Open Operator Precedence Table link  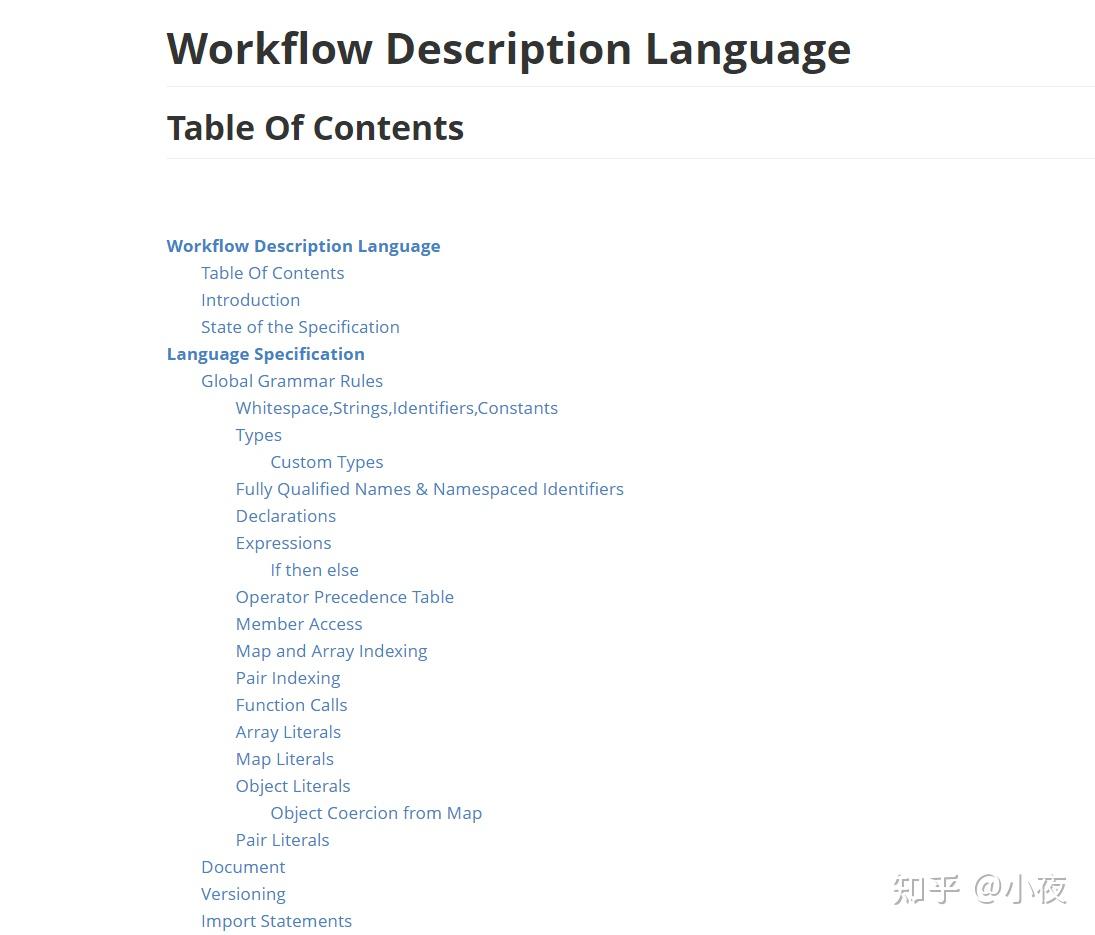(x=345, y=598)
